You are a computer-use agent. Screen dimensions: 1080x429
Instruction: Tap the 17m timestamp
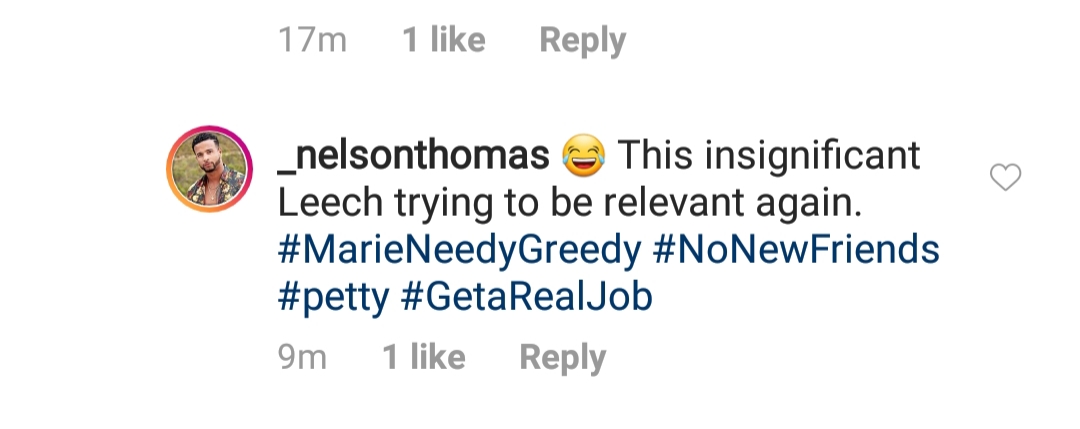(312, 40)
